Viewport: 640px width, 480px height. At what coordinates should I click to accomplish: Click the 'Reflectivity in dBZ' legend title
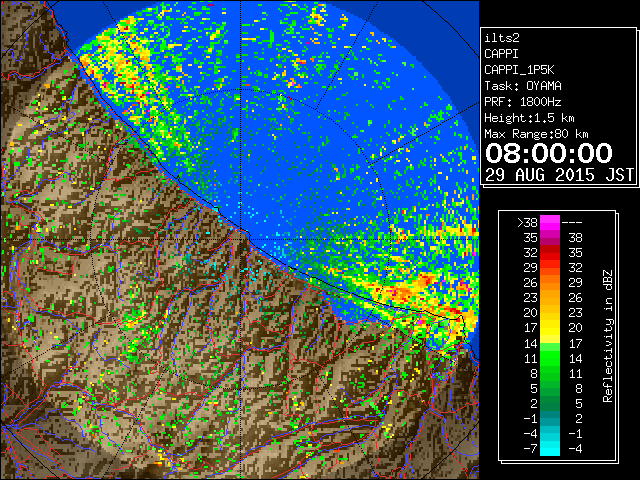click(x=608, y=336)
